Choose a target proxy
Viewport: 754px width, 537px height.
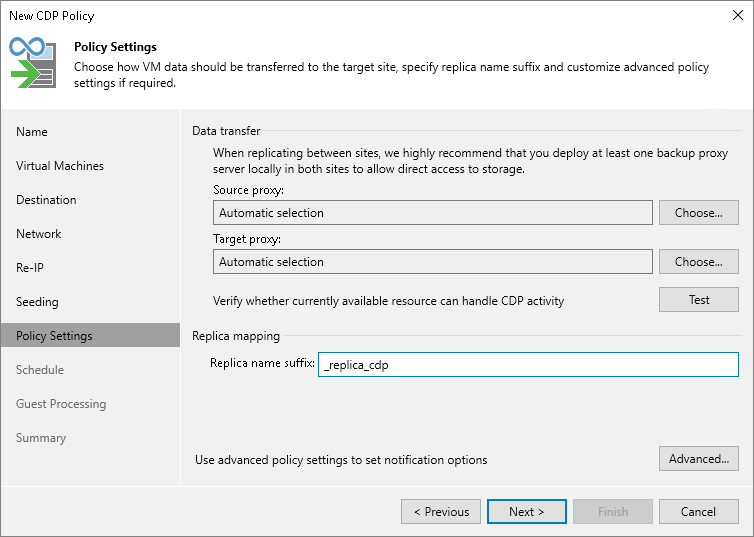pyautogui.click(x=699, y=262)
